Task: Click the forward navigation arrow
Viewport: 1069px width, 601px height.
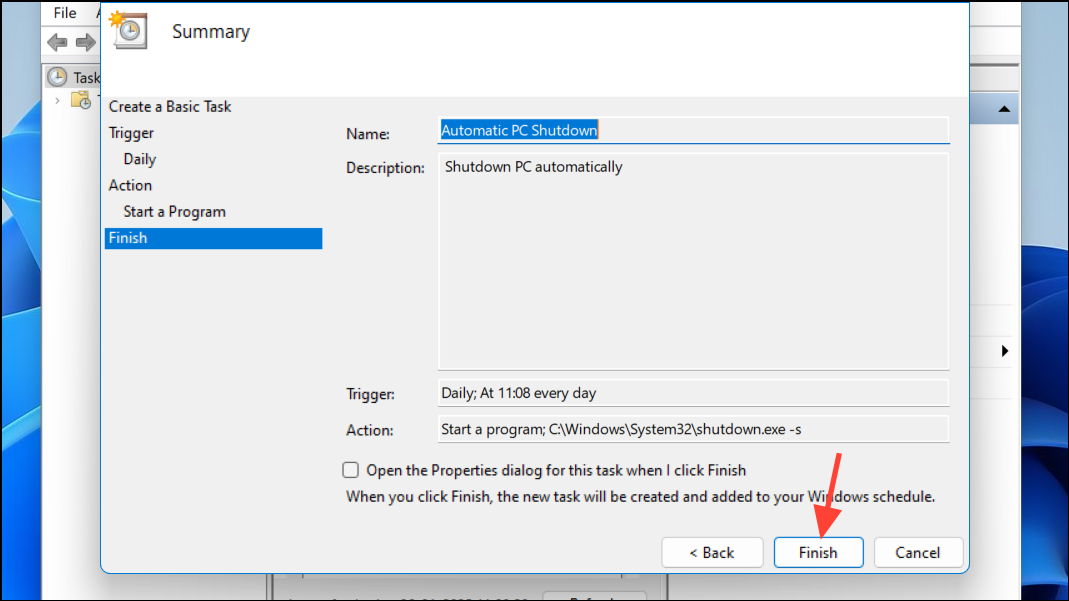Action: coord(85,42)
